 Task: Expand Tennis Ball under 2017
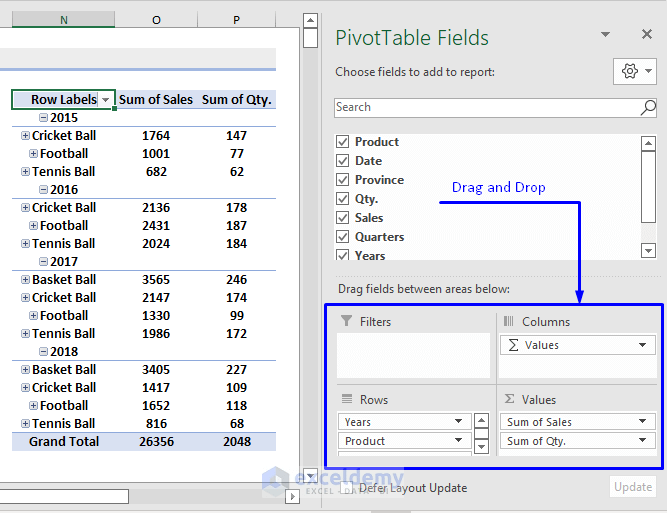point(26,333)
